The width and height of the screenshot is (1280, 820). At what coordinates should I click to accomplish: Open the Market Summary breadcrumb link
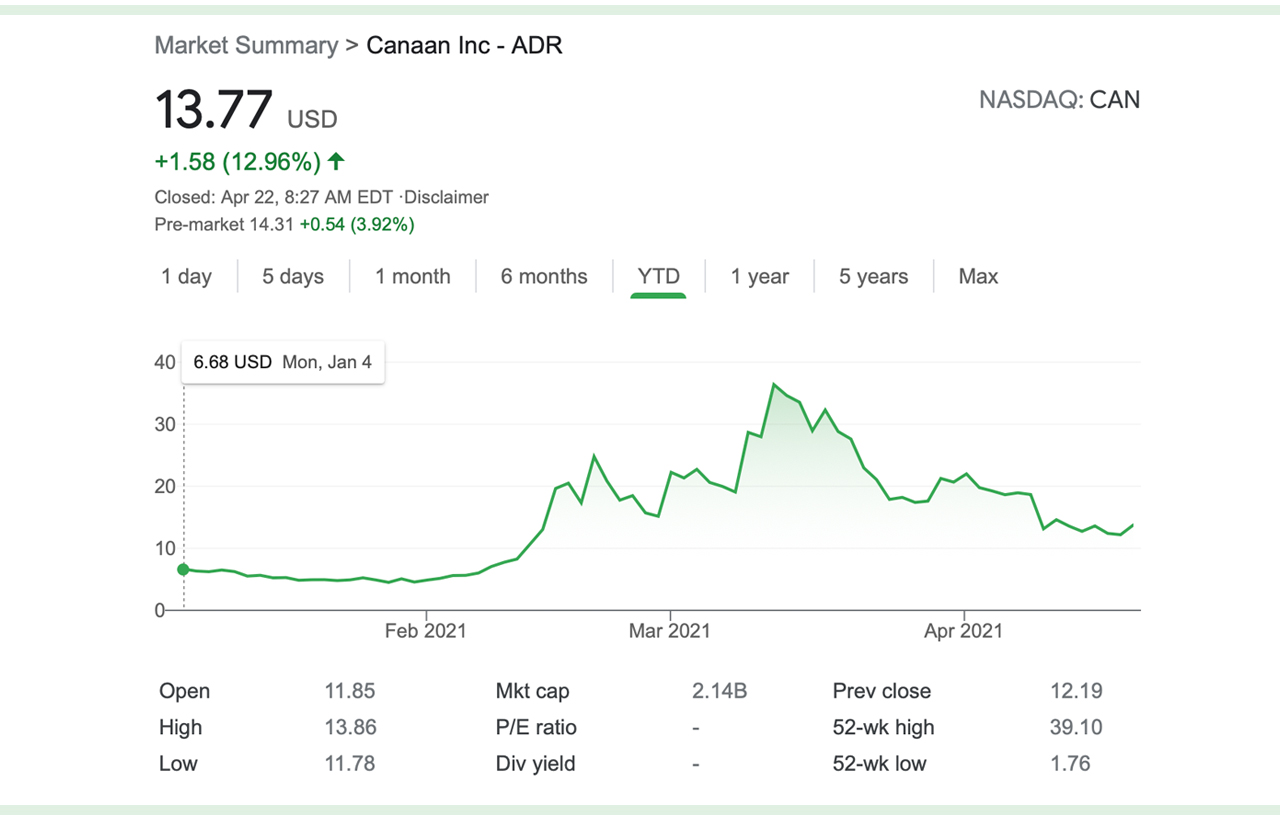tap(246, 45)
